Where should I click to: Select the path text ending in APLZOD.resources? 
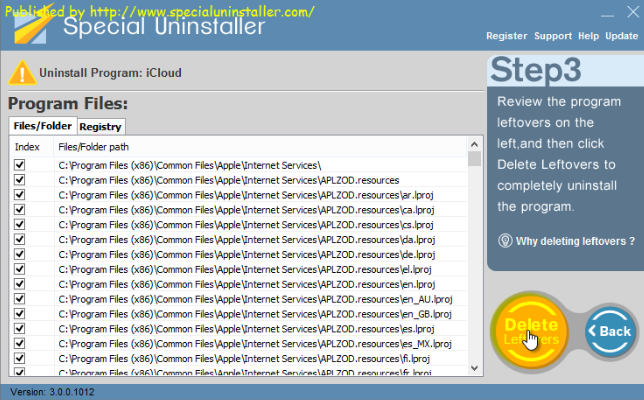tap(229, 180)
